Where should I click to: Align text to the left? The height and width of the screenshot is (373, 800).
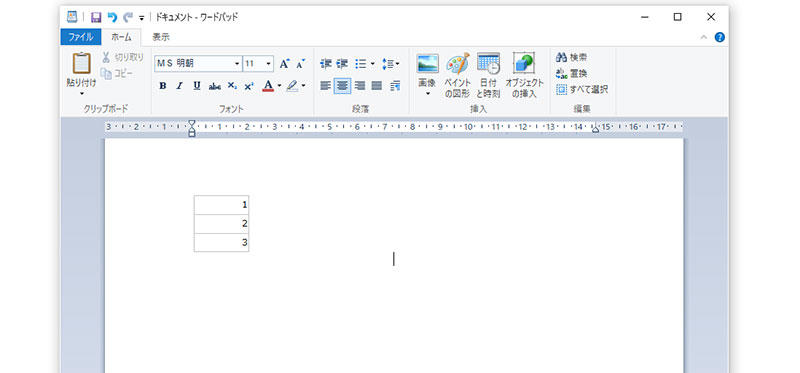[x=326, y=86]
